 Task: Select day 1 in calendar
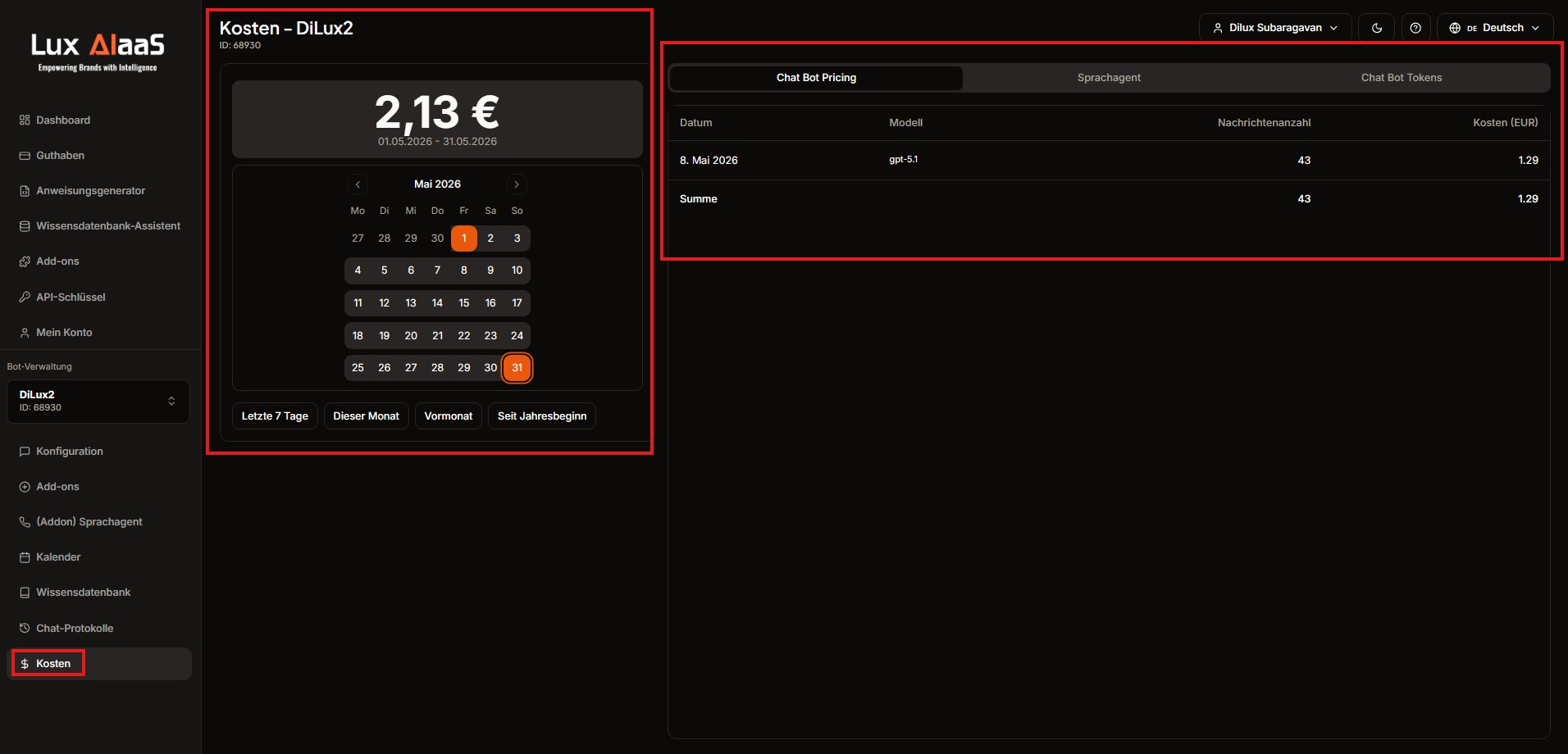click(464, 238)
